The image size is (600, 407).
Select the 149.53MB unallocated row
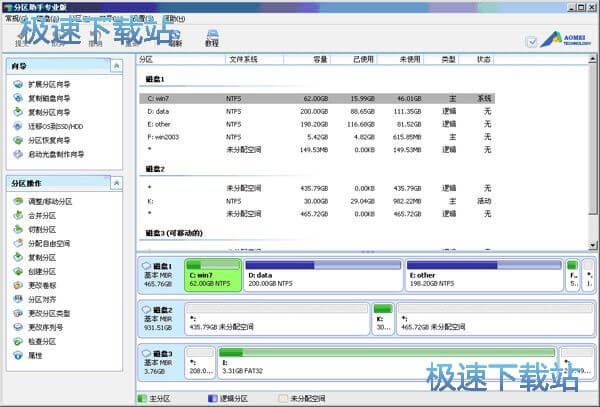317,150
